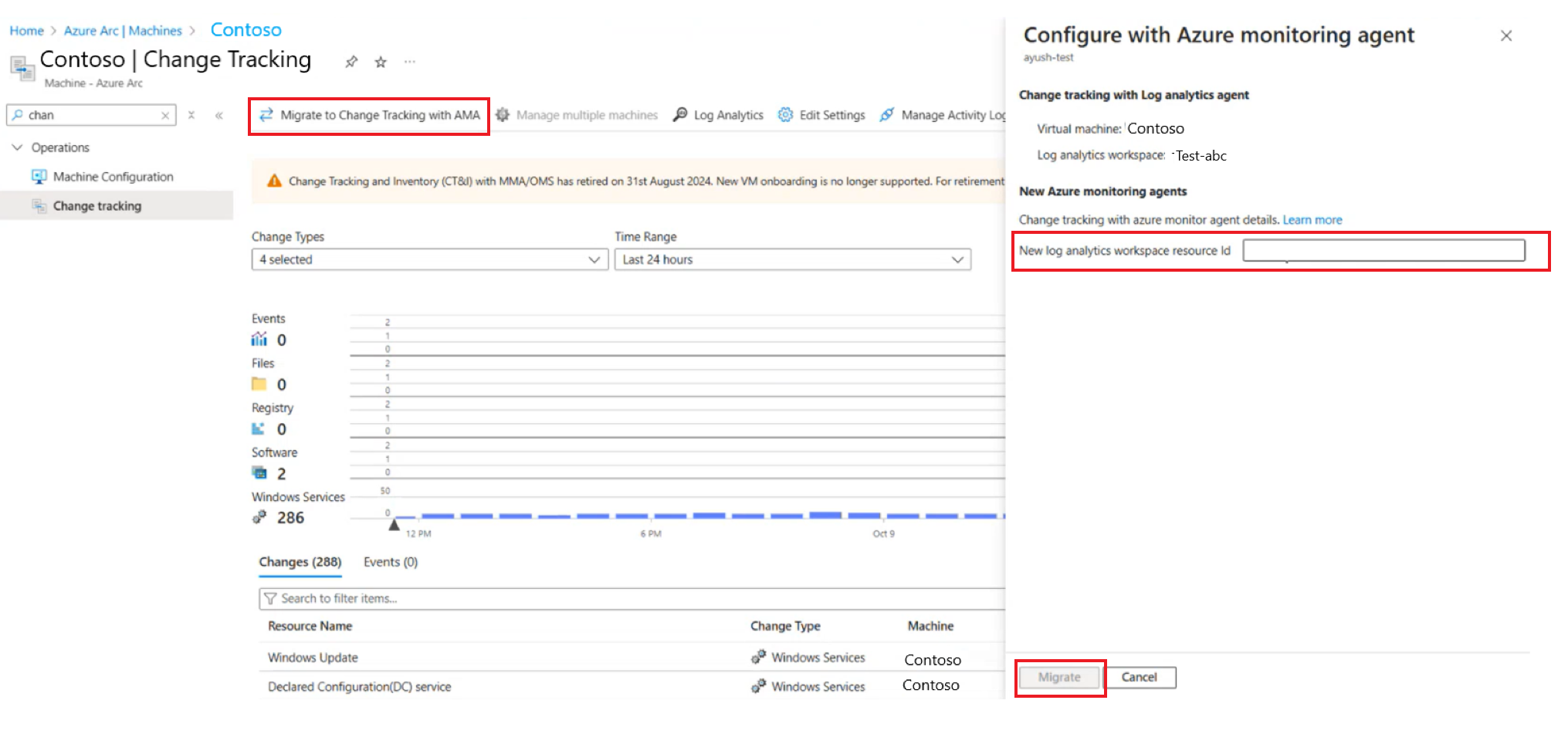Screen dimensions: 1568x751
Task: Open Log Analytics
Action: pyautogui.click(x=718, y=116)
